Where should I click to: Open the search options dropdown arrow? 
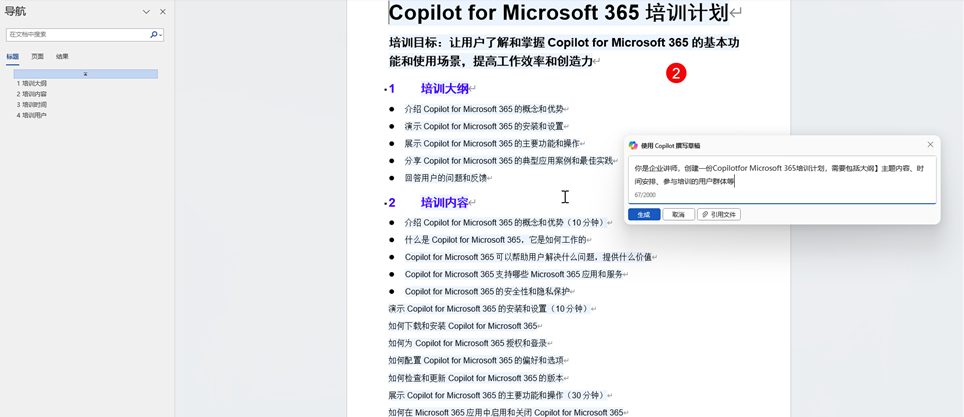161,36
